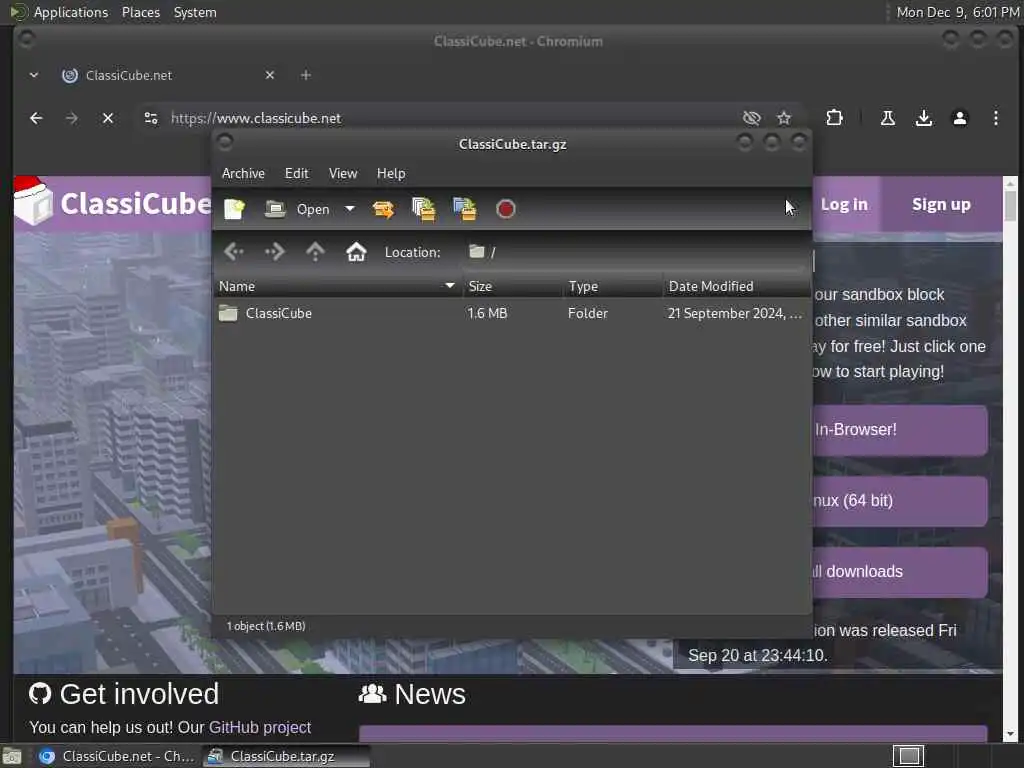Click the clock Mon Dec 9 in panel
Viewport: 1024px width, 768px height.
point(958,12)
